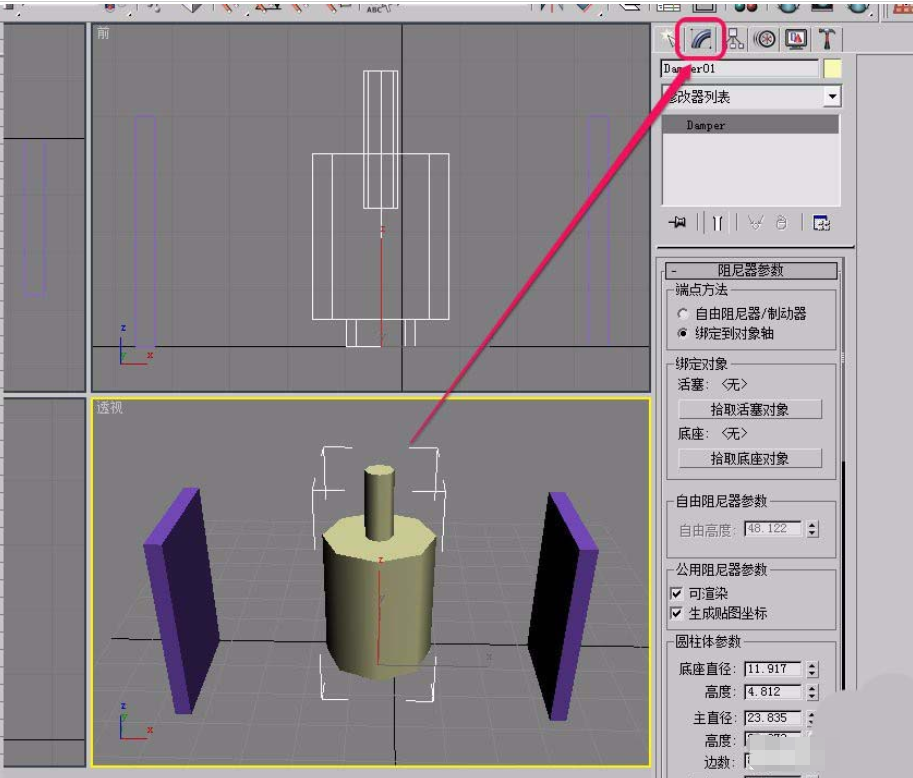Viewport: 913px width, 778px height.
Task: Switch to the Modify panel tab
Action: pyautogui.click(x=701, y=39)
